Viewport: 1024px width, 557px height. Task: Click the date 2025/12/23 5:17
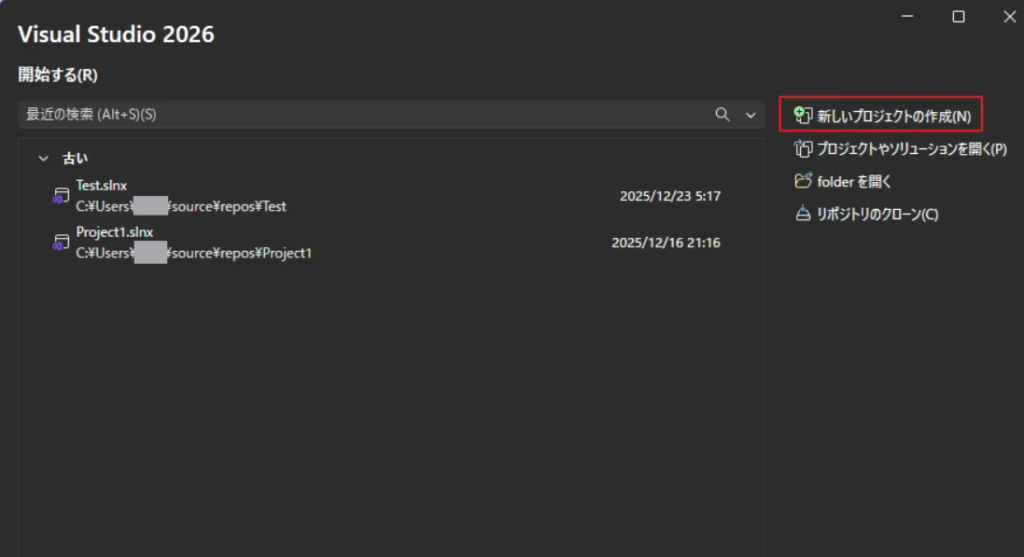pos(670,196)
